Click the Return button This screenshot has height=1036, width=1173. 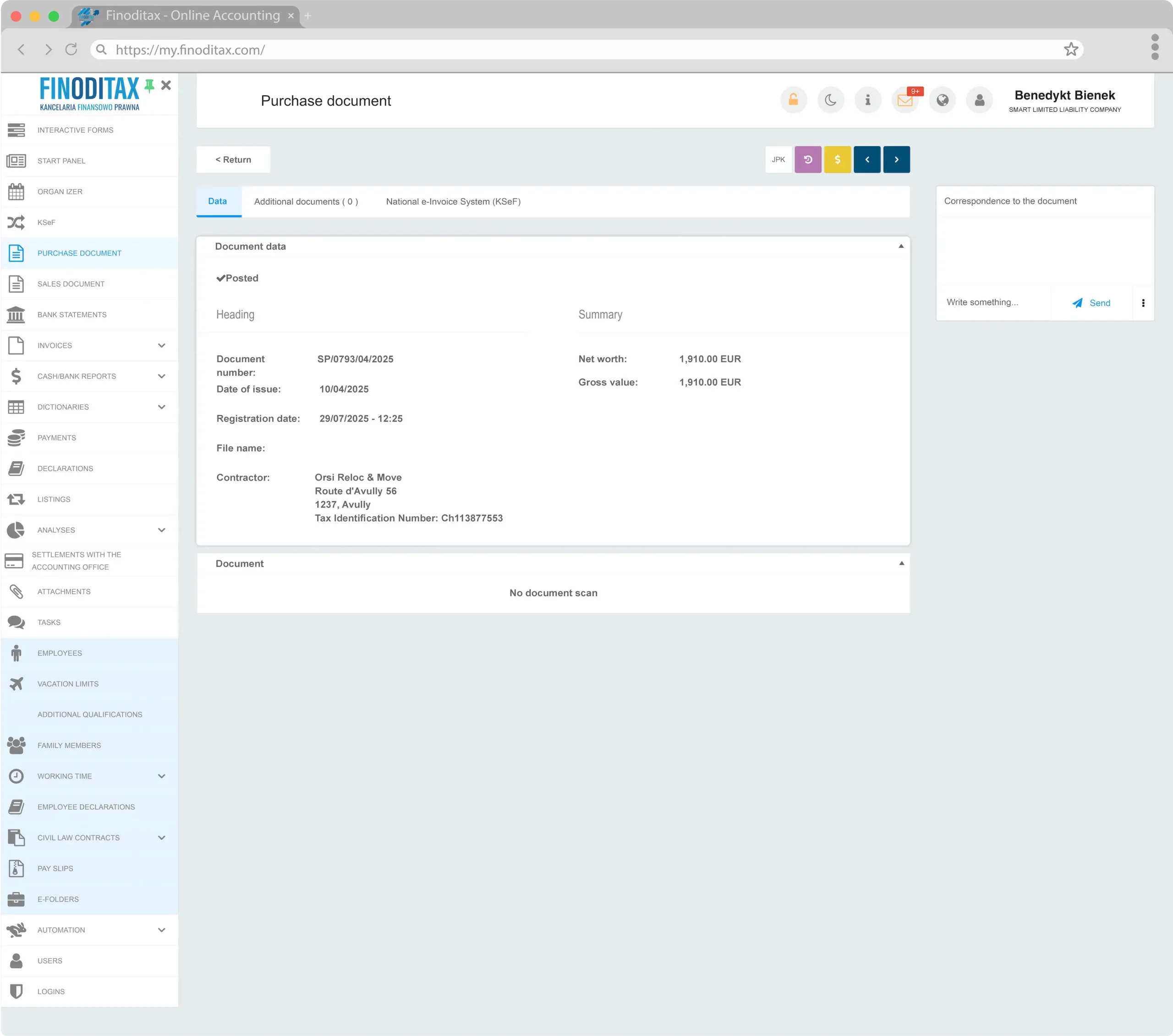tap(233, 159)
